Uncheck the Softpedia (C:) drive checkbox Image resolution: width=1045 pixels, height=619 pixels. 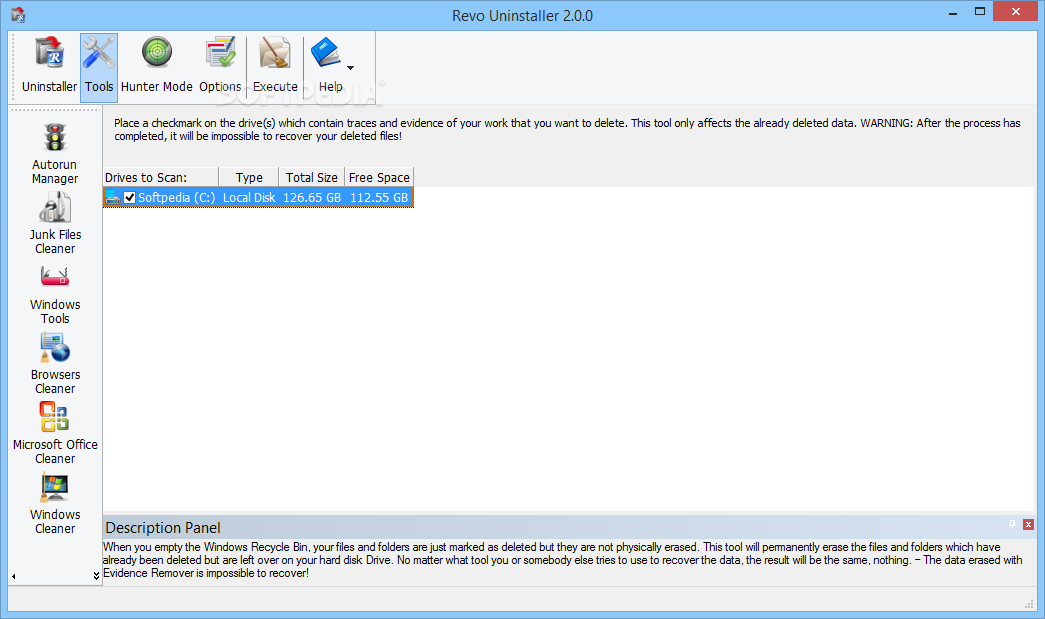(129, 198)
